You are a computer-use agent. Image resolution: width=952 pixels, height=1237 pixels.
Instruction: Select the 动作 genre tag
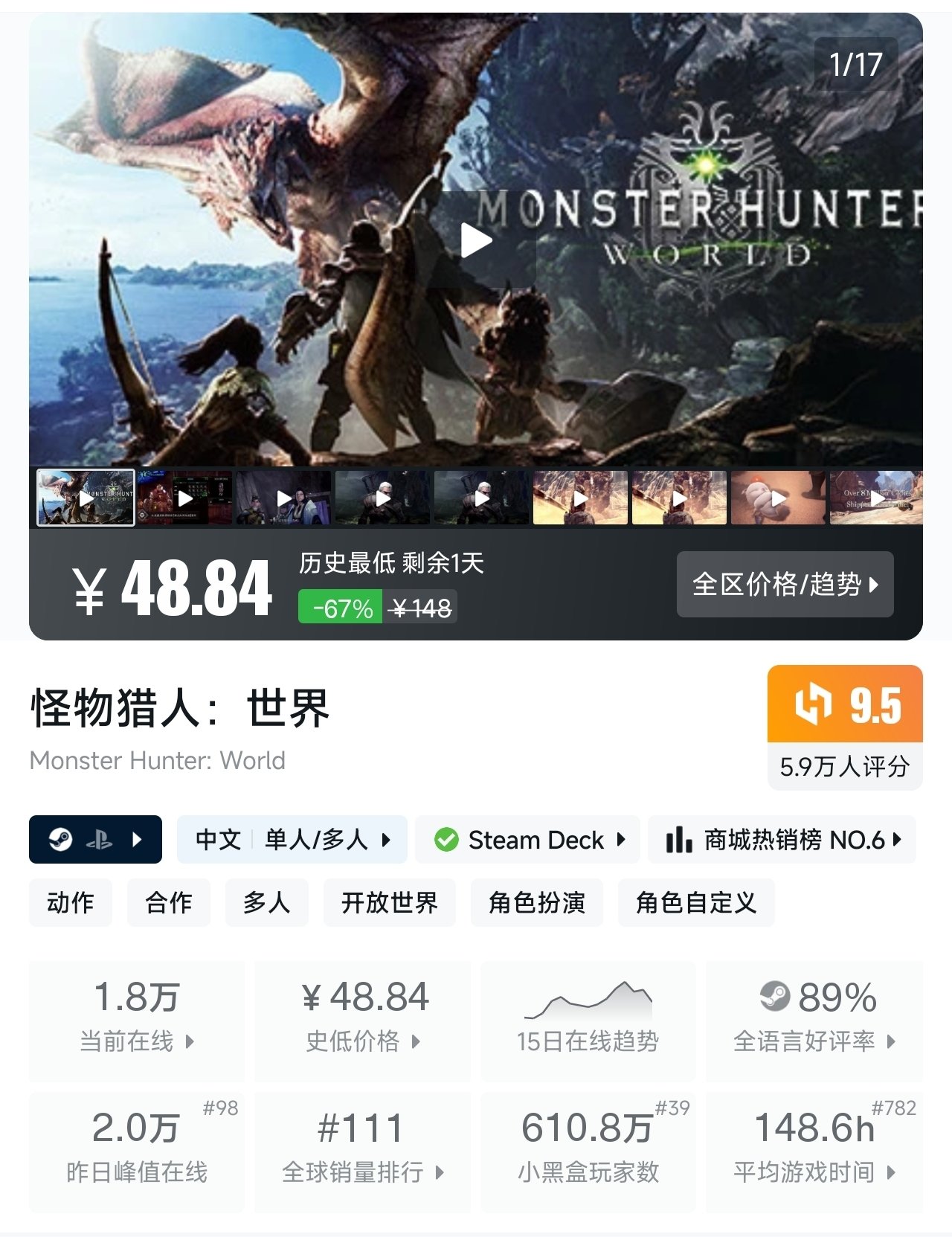tap(71, 902)
